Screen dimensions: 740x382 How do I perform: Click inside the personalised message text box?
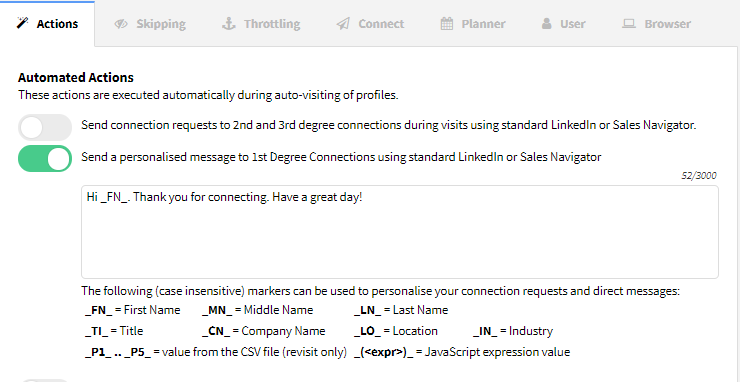(400, 232)
